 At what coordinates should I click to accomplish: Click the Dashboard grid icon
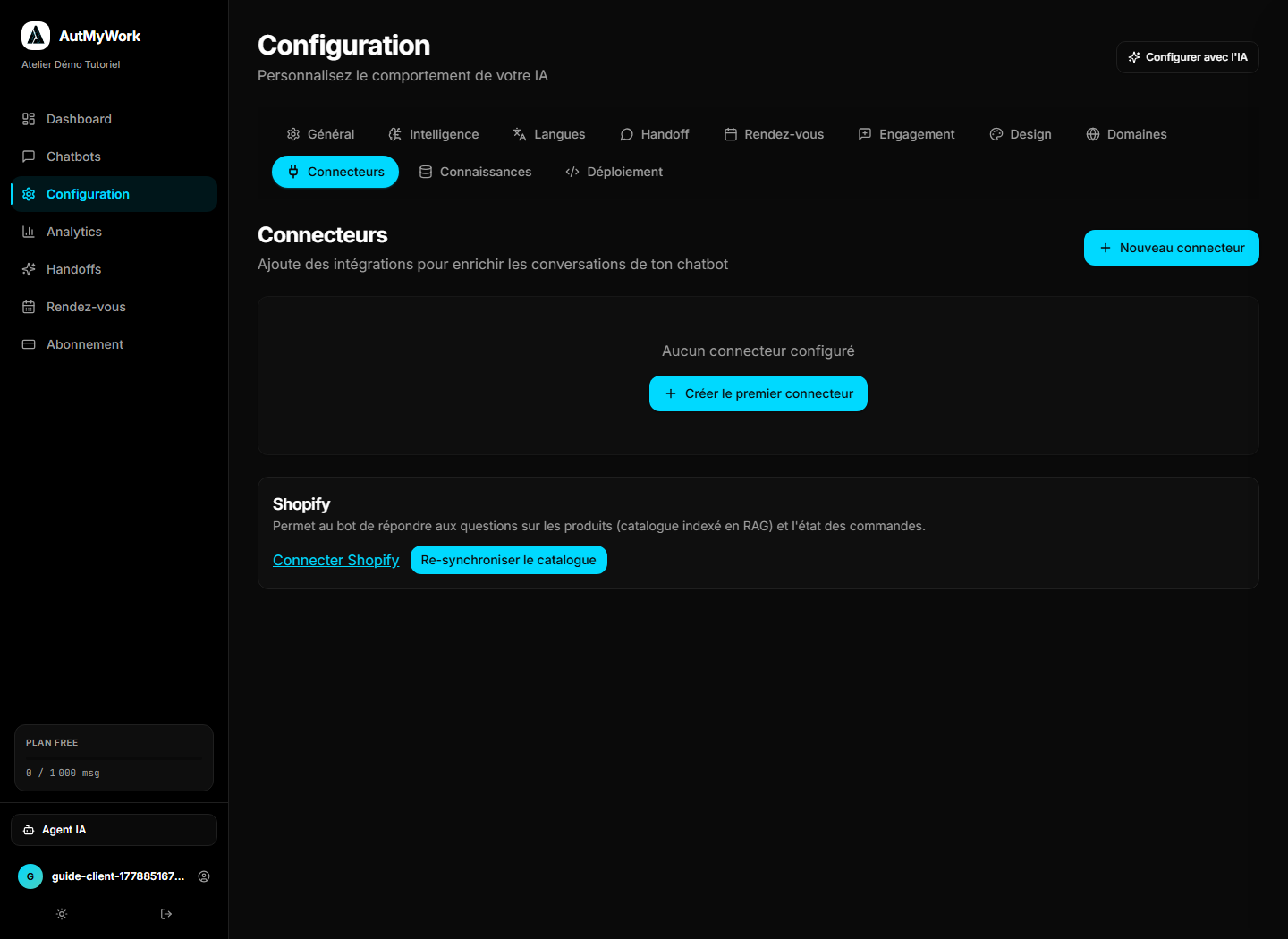click(x=29, y=119)
